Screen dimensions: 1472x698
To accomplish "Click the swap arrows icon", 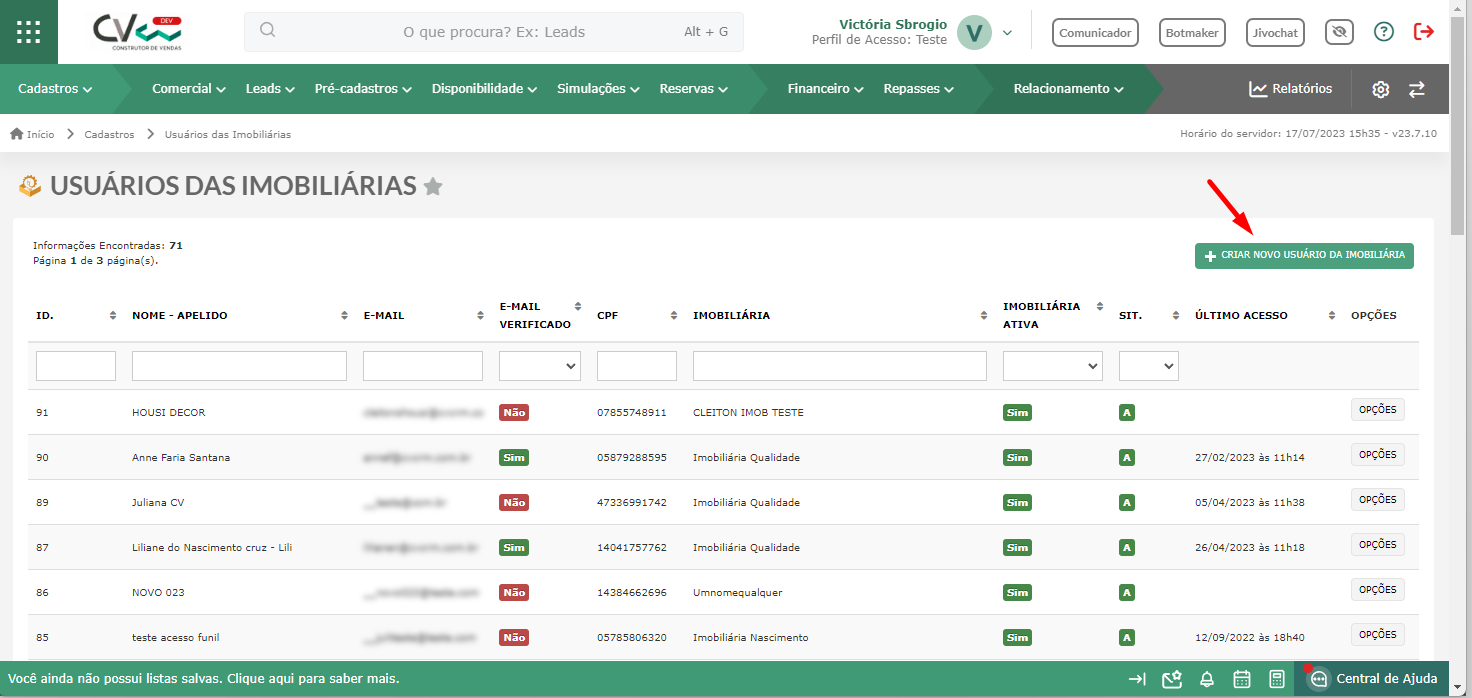I will click(x=1417, y=89).
